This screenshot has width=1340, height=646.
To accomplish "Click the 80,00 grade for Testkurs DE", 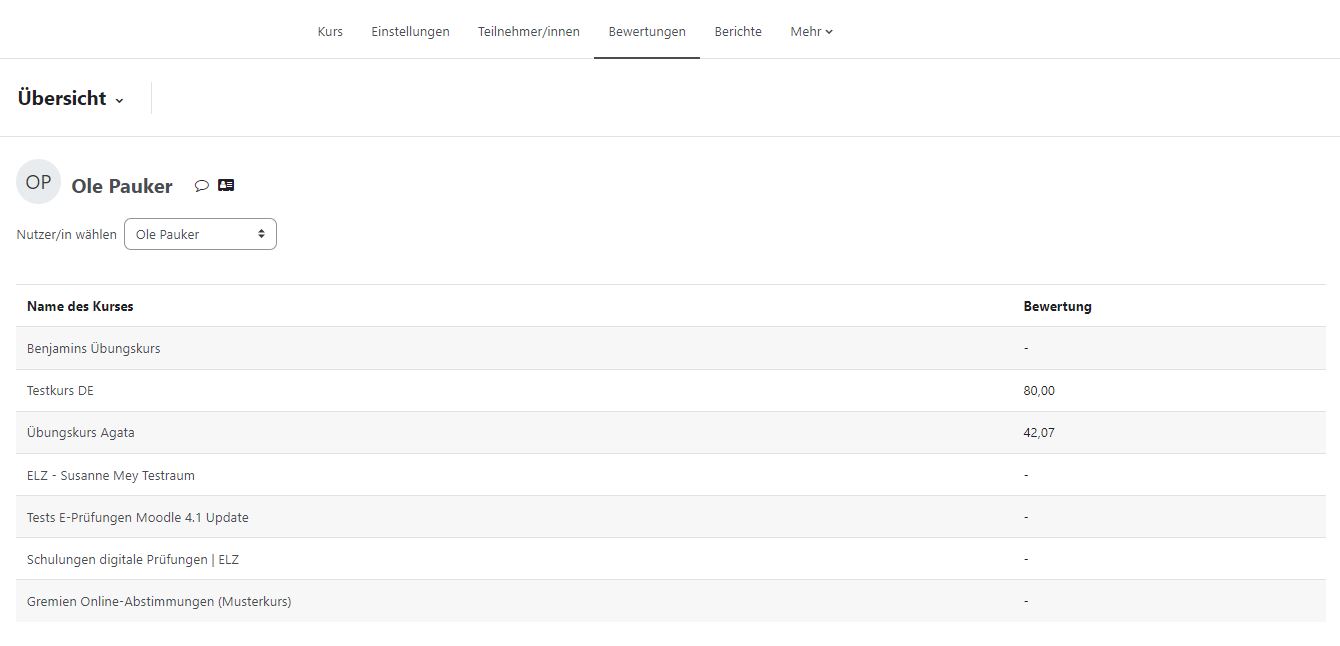I will [x=1039, y=391].
